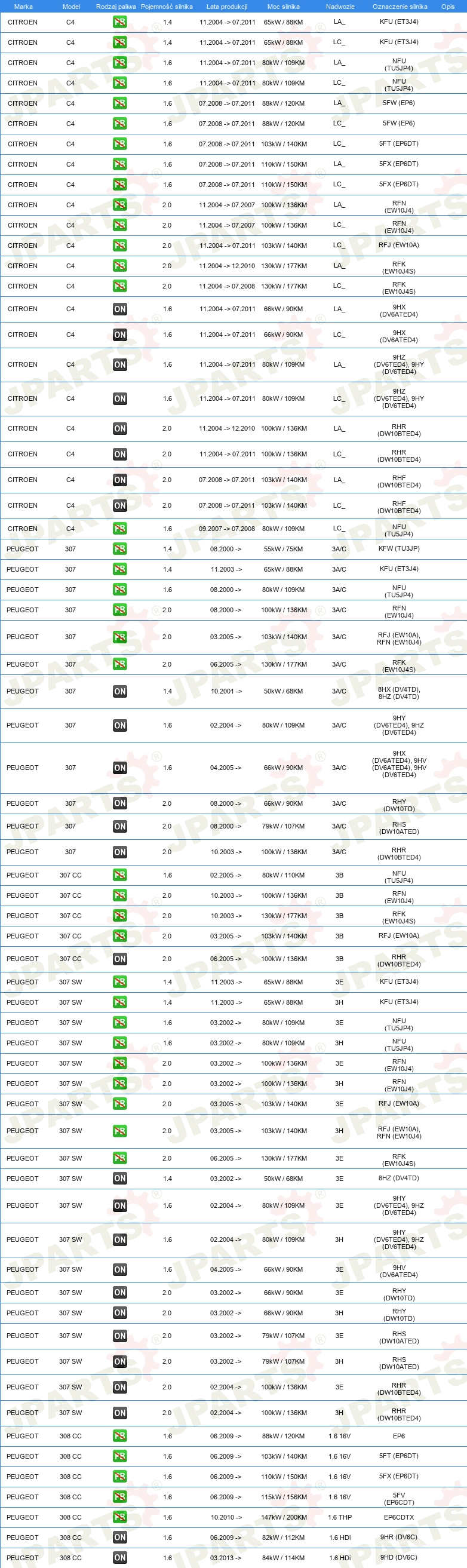The height and width of the screenshot is (1568, 467).
Task: Click petrol icon in 308 CC 5FX (EP6DT) row
Action: (x=120, y=1477)
